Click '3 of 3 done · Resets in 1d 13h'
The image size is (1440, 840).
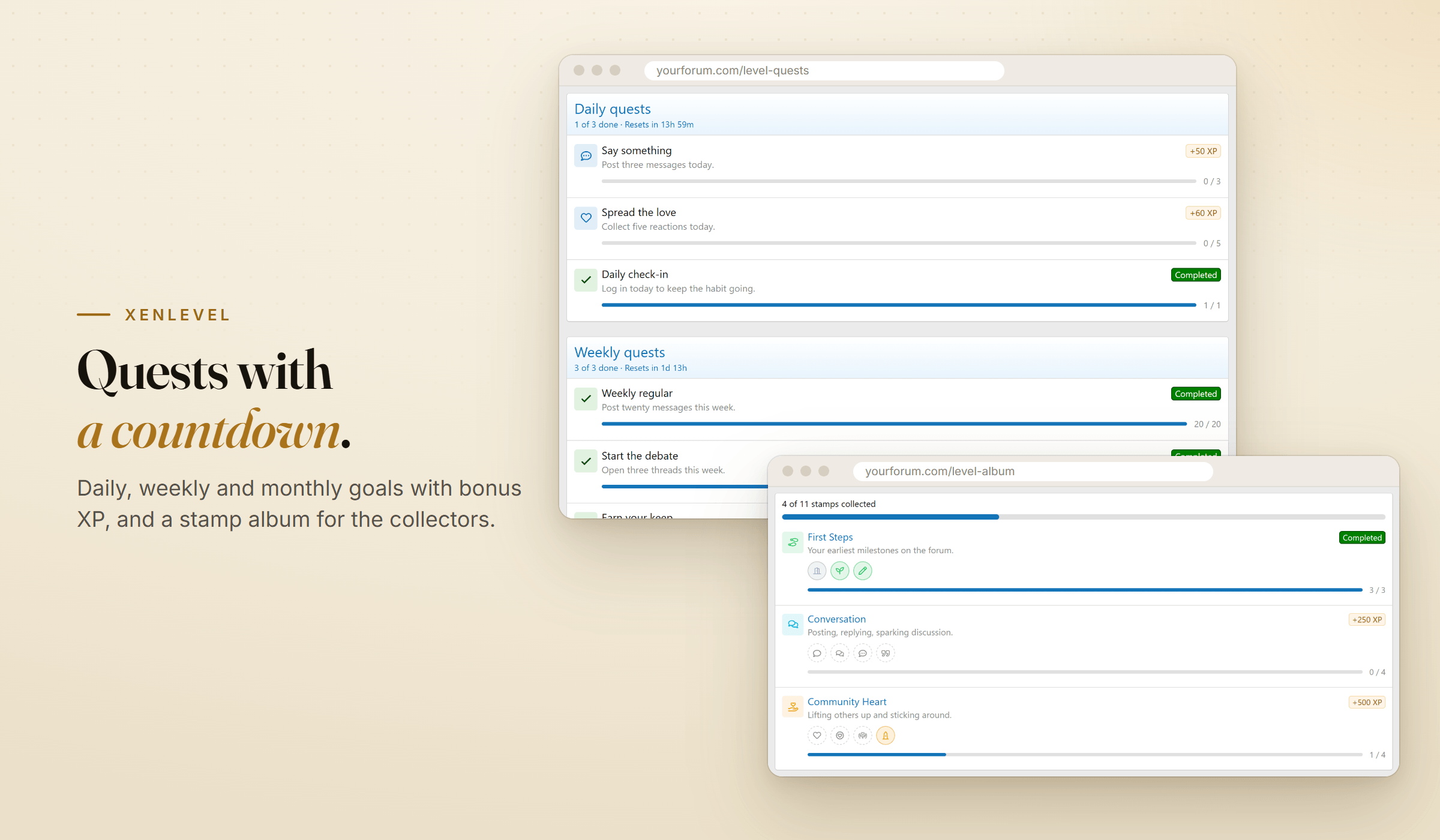coord(630,368)
